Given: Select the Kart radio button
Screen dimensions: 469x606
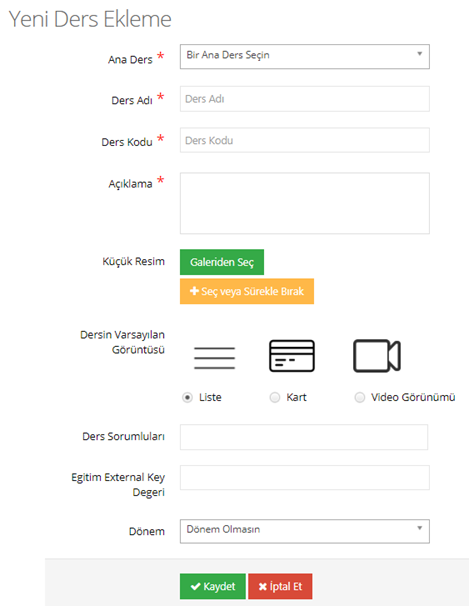Looking at the screenshot, I should pos(275,397).
